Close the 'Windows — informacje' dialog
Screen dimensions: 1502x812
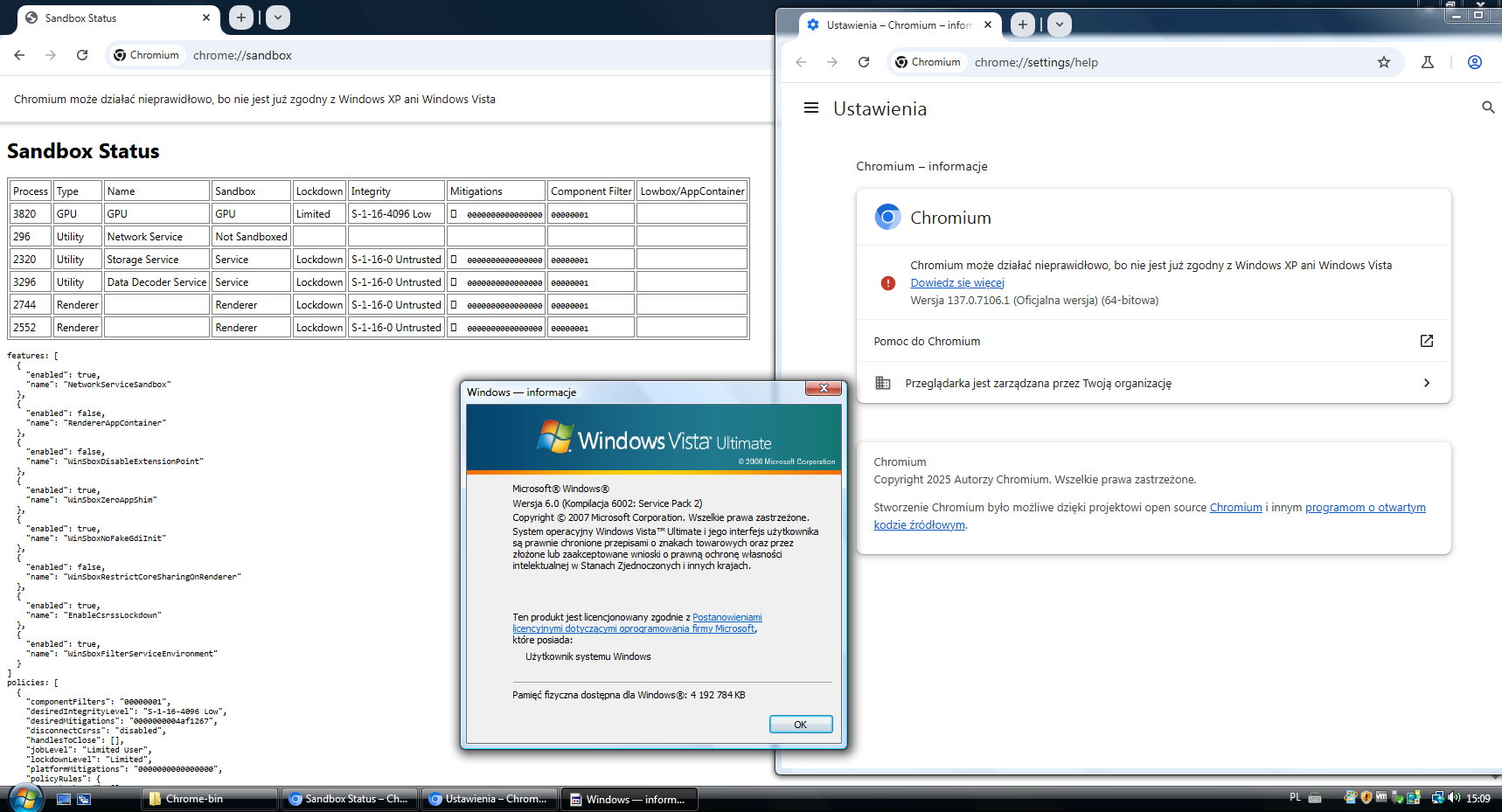click(x=824, y=388)
